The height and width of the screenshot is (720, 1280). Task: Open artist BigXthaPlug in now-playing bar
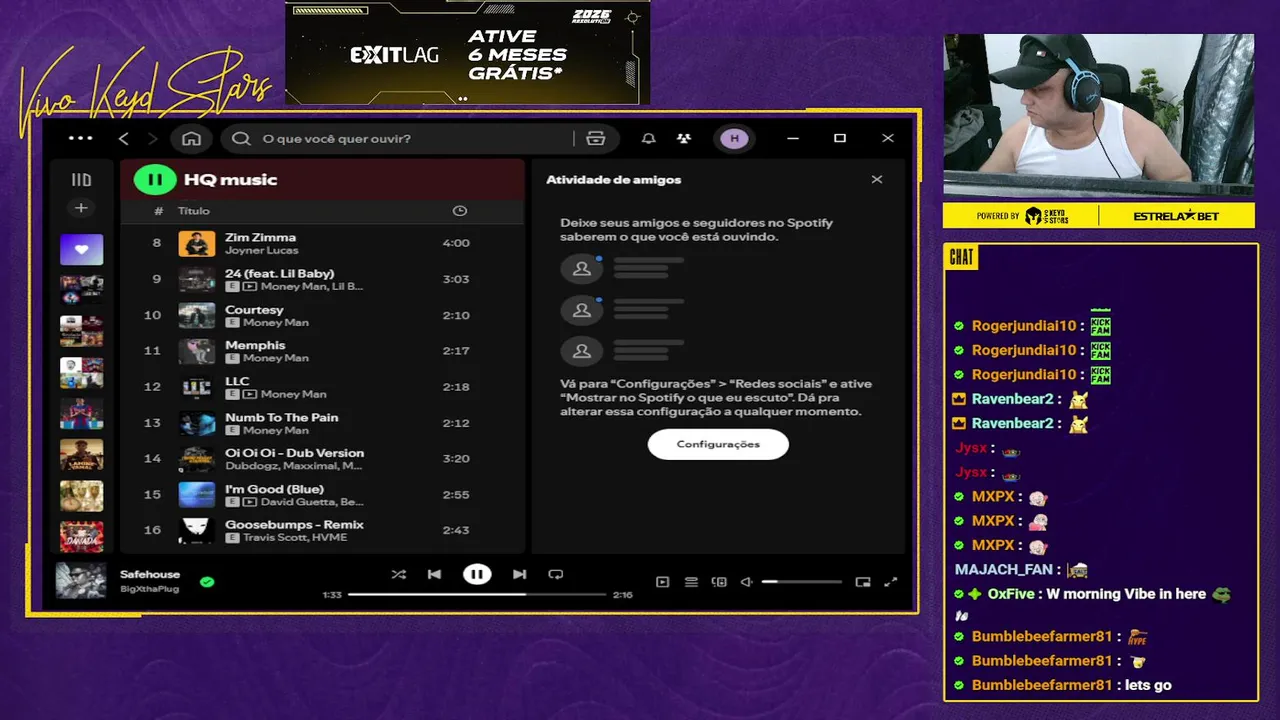click(x=149, y=589)
